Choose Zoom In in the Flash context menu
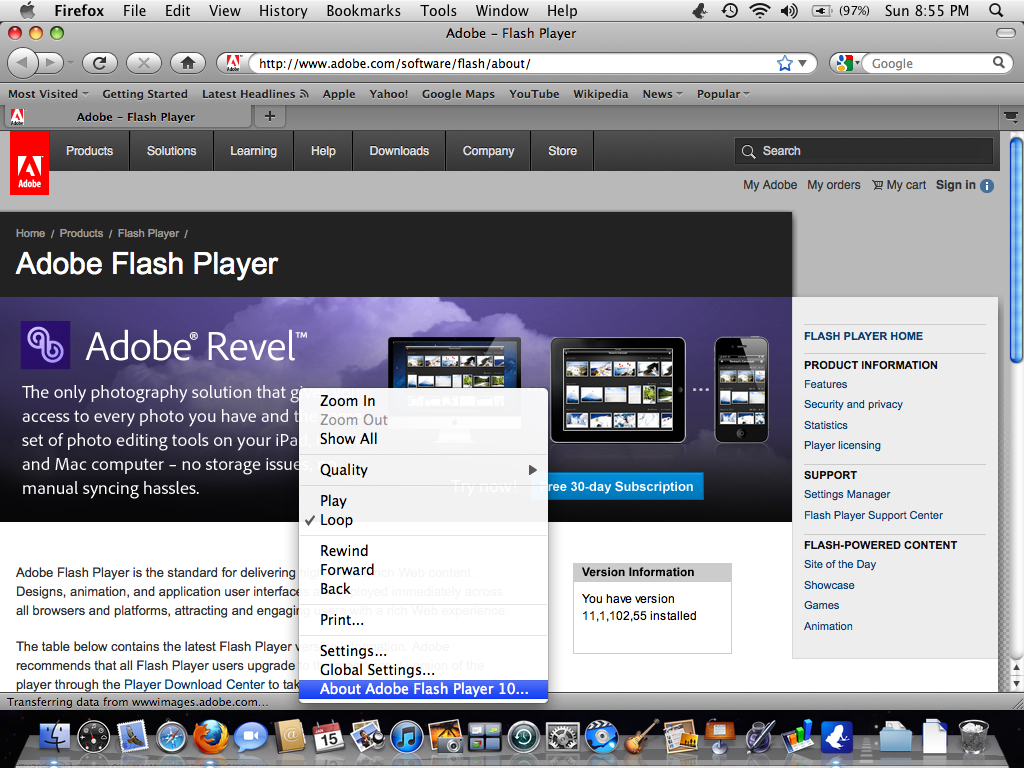The image size is (1024, 768). pyautogui.click(x=423, y=401)
